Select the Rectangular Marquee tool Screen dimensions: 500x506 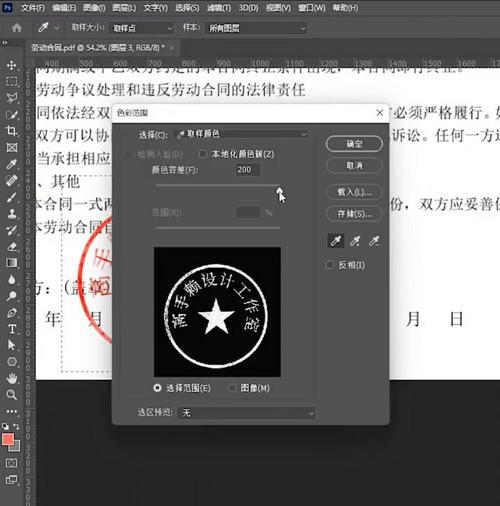(x=12, y=82)
